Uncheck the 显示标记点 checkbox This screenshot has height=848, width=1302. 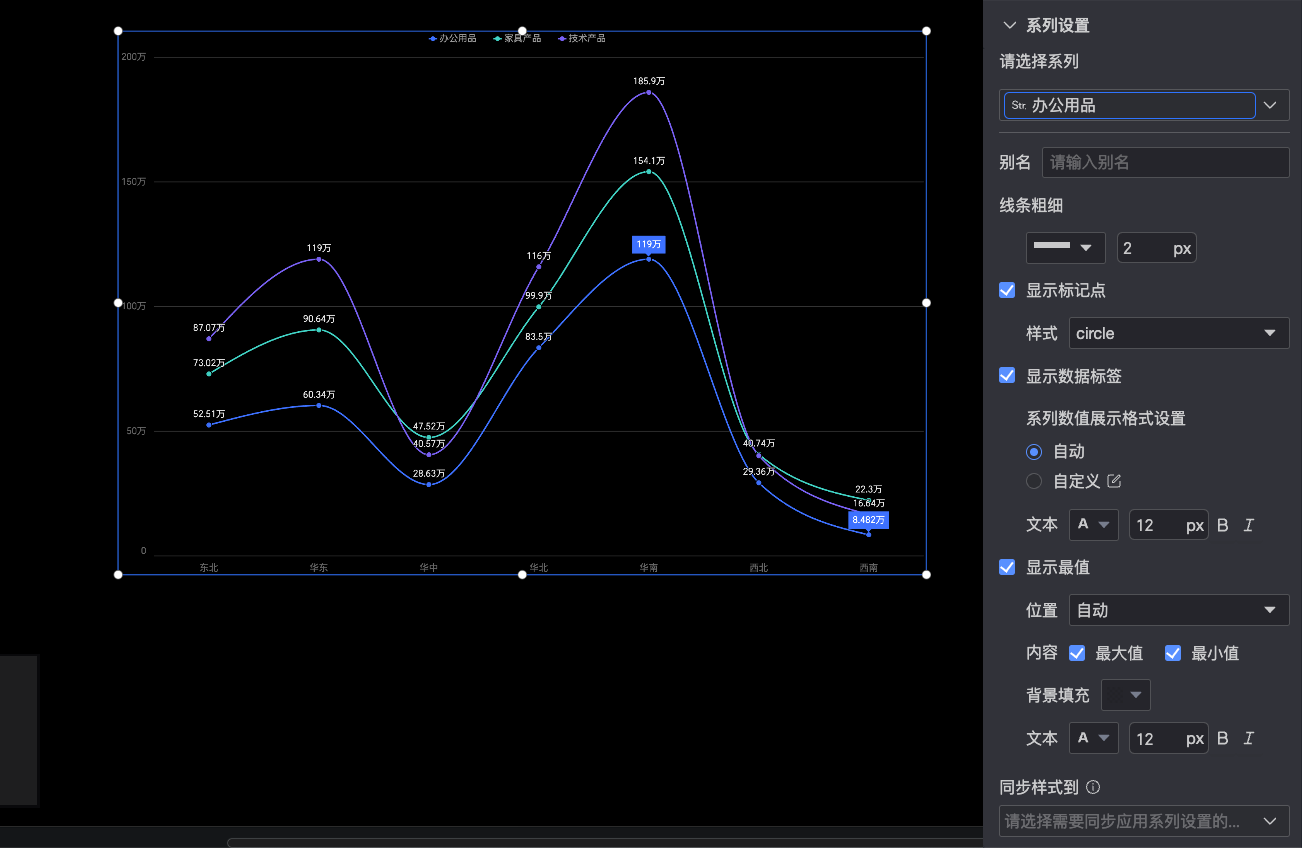pyautogui.click(x=1008, y=290)
